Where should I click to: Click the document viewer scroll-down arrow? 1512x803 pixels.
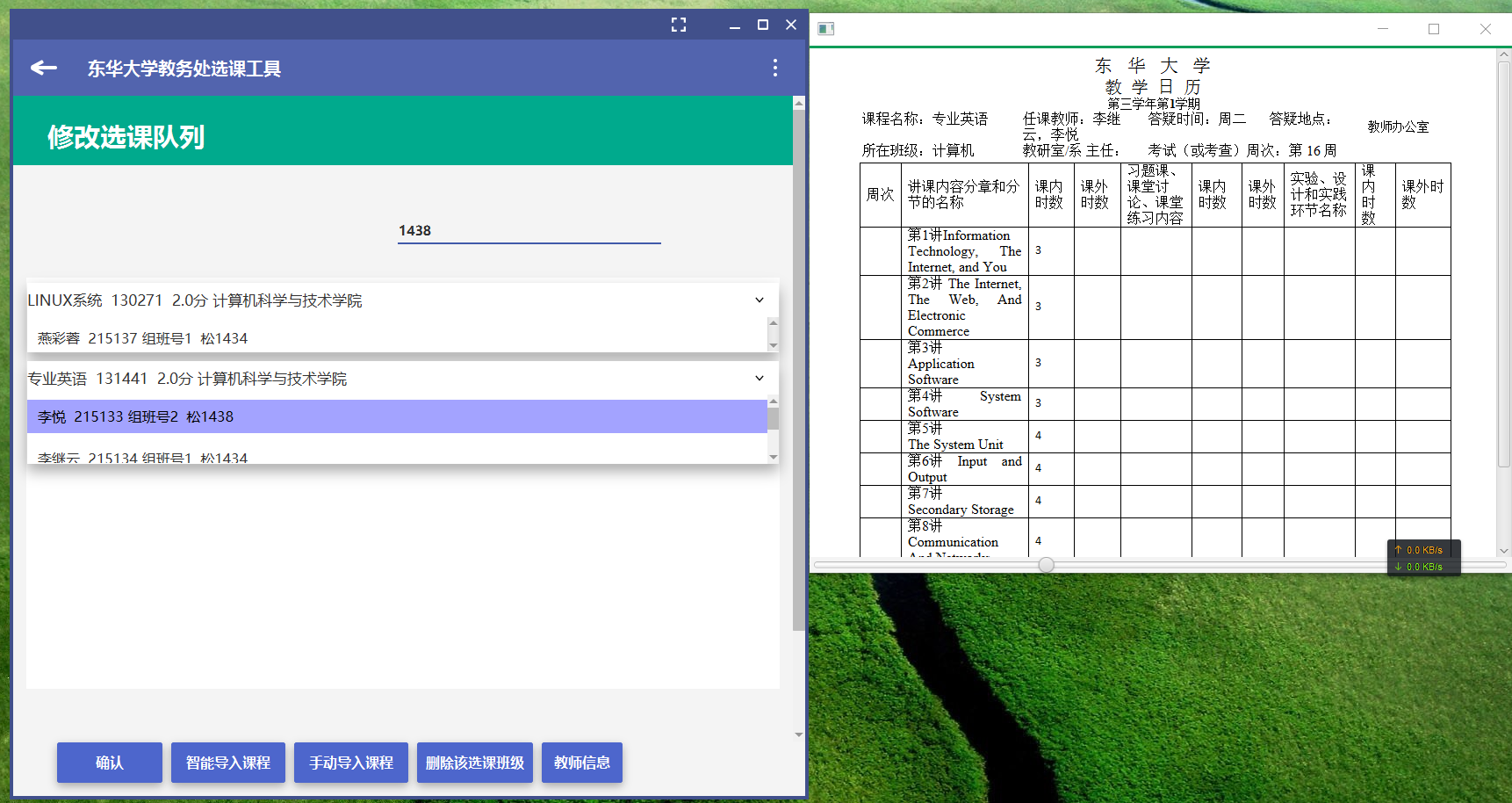pos(1503,551)
